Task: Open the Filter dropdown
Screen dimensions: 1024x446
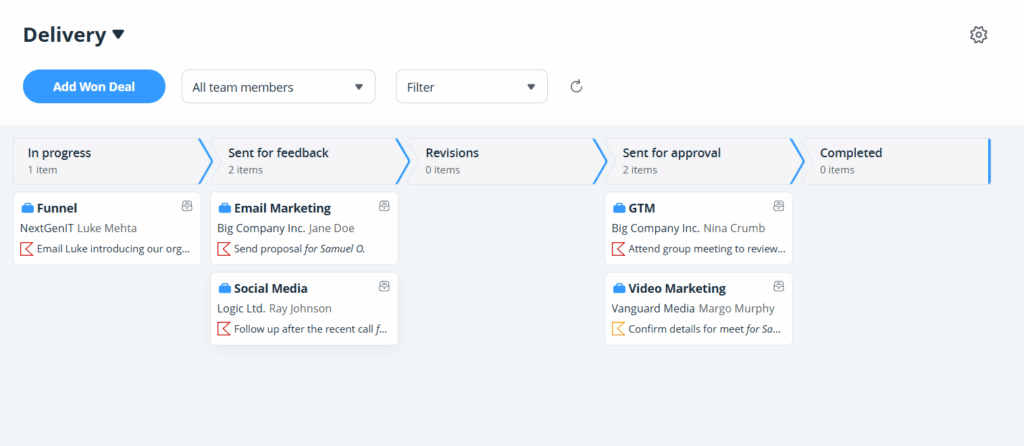Action: click(x=472, y=86)
